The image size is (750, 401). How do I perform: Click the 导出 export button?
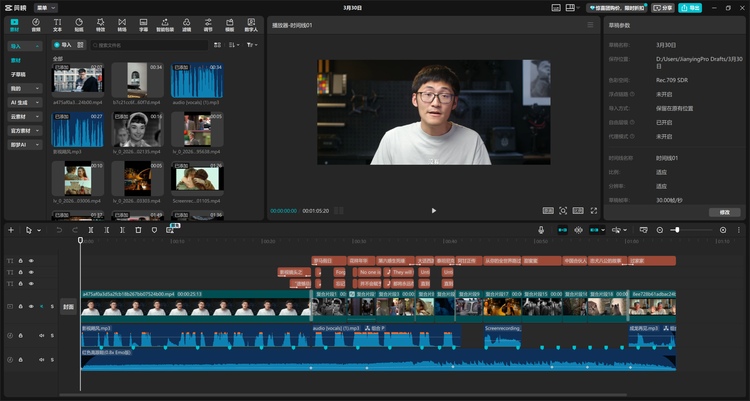point(690,8)
